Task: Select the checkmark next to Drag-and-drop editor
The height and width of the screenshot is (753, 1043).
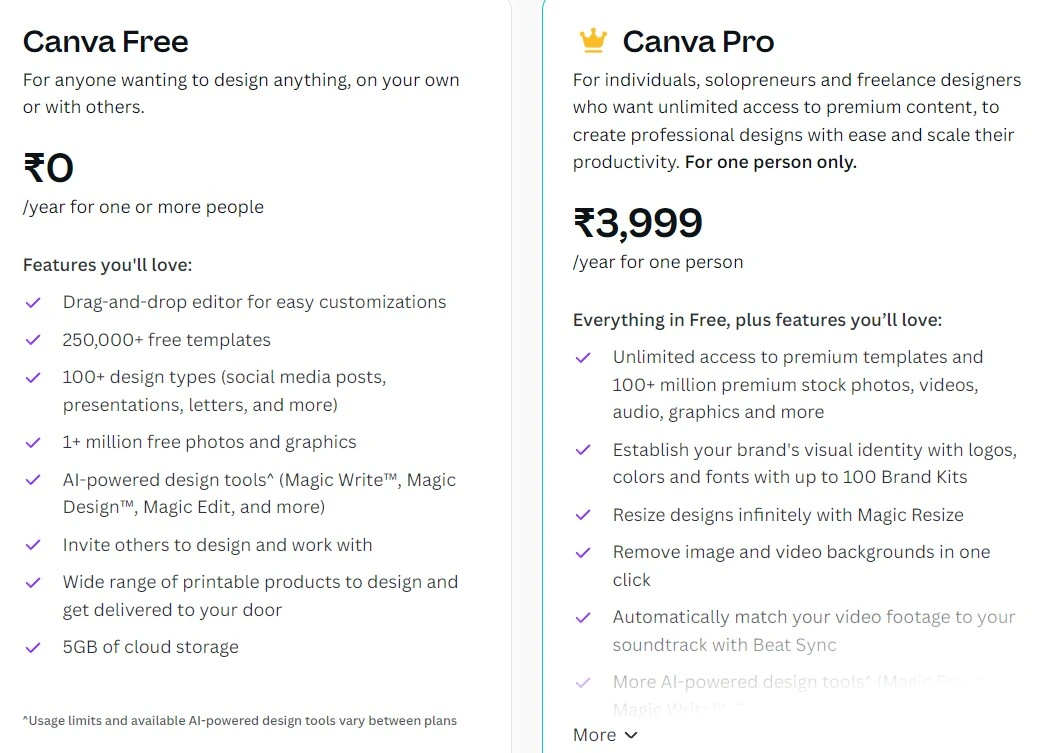Action: [x=33, y=302]
